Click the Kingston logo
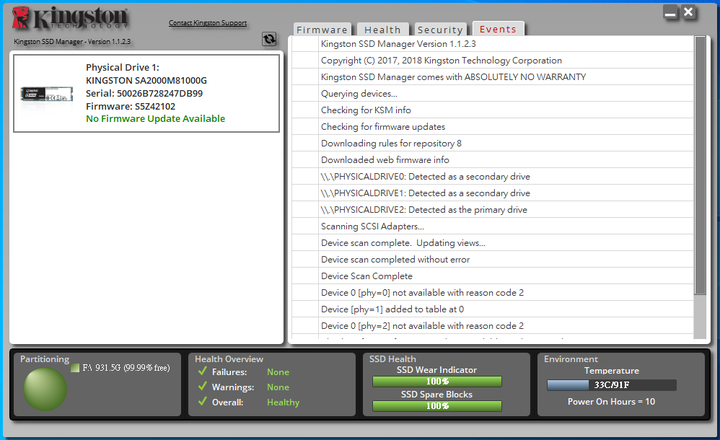Viewport: 720px width, 440px height. pyautogui.click(x=70, y=19)
